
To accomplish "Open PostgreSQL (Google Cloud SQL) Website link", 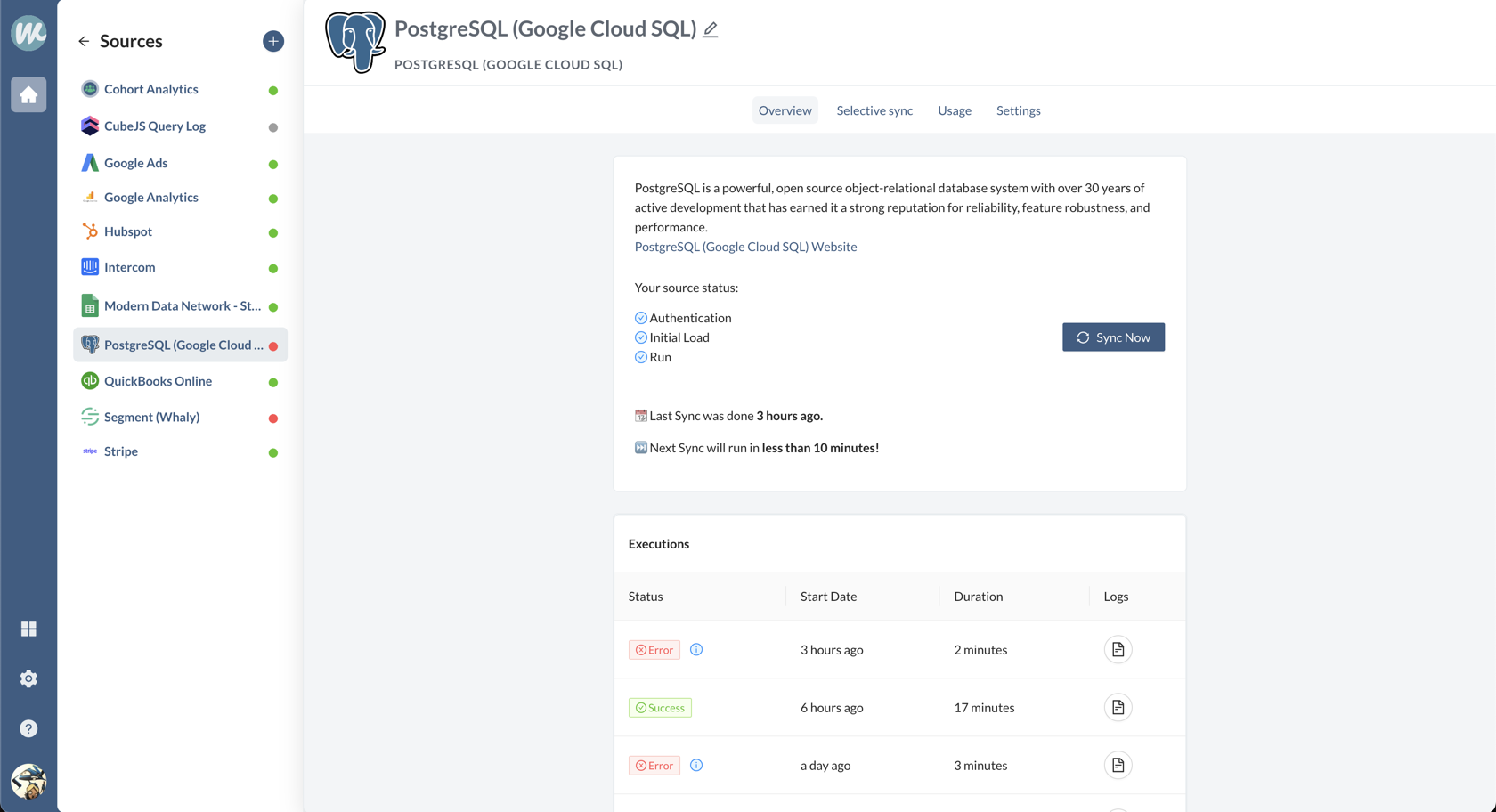I will pos(745,247).
